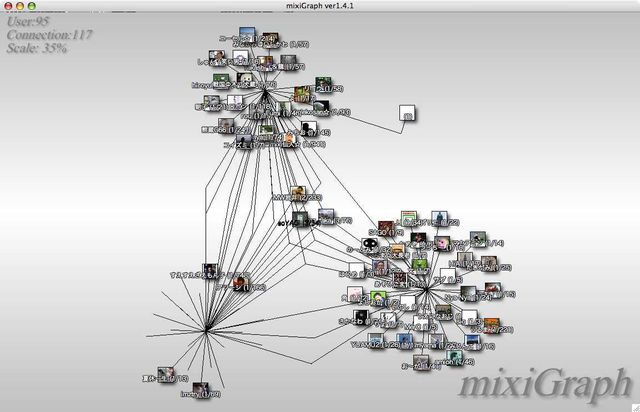Click the man-in-suit portrait thumbnail
640x412 pixels.
click(x=380, y=267)
